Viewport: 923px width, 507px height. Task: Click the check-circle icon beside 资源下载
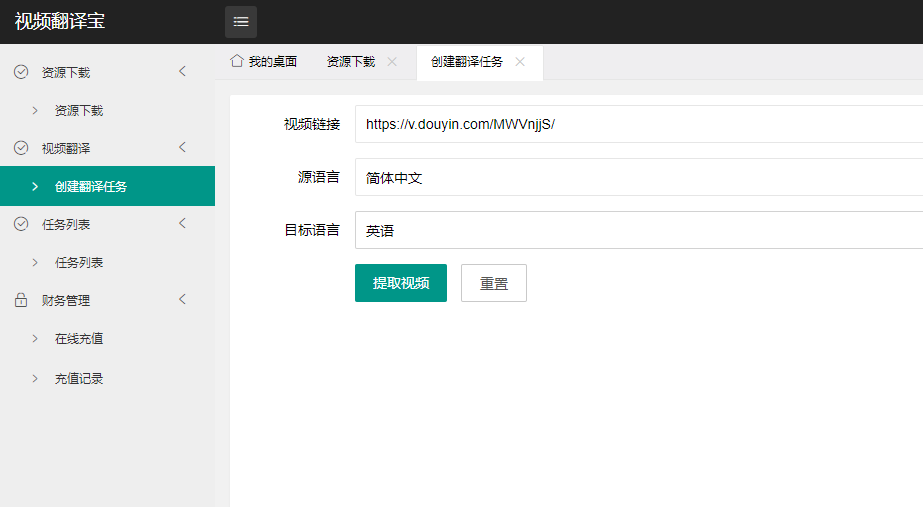tap(21, 73)
